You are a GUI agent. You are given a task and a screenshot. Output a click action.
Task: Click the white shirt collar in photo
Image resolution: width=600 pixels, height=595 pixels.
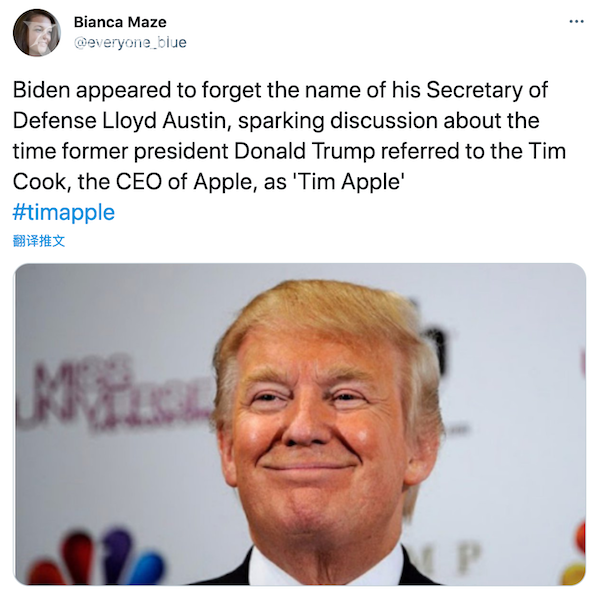(329, 568)
